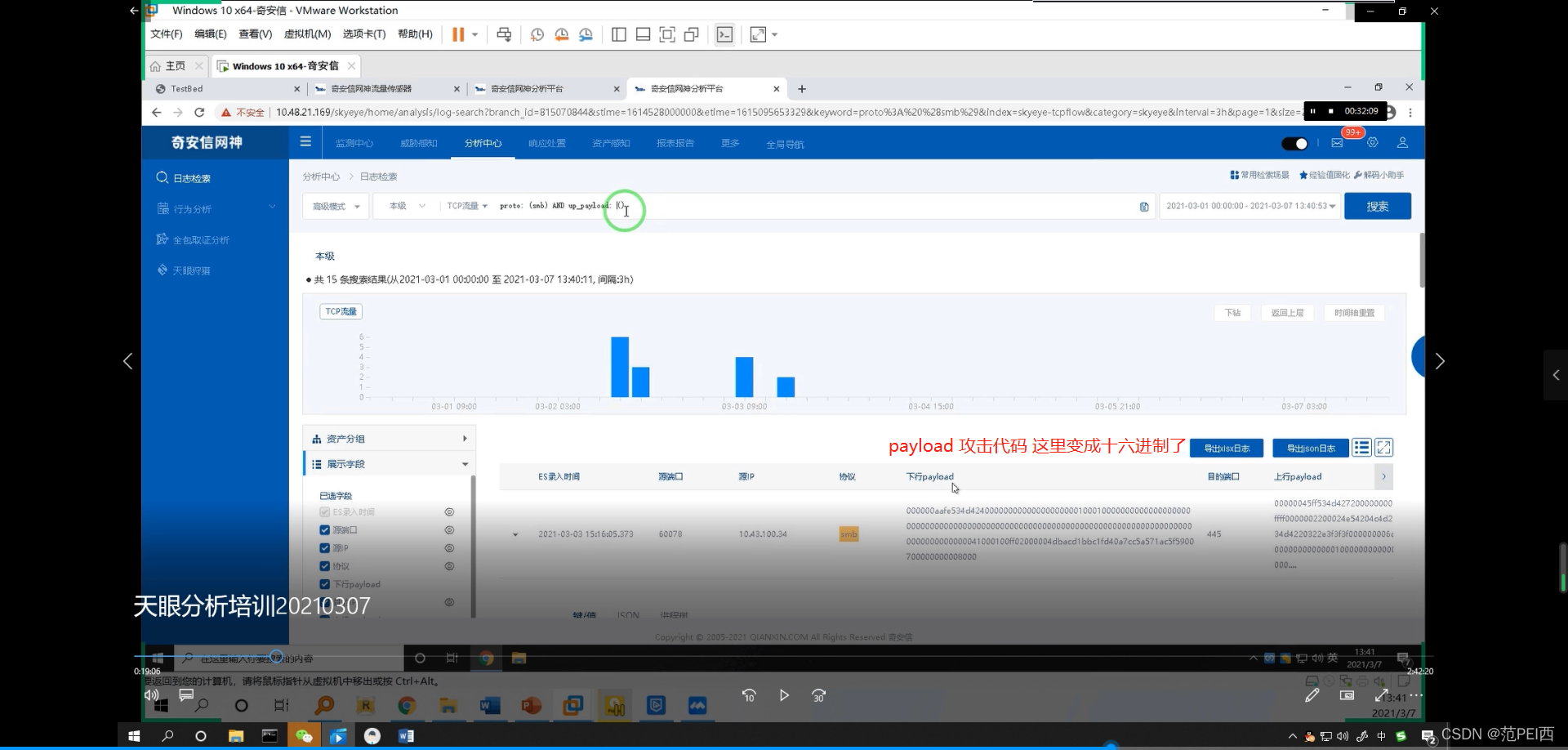Image resolution: width=1568 pixels, height=750 pixels.
Task: Pause the virtual machine in VMware toolbar
Action: tap(458, 34)
